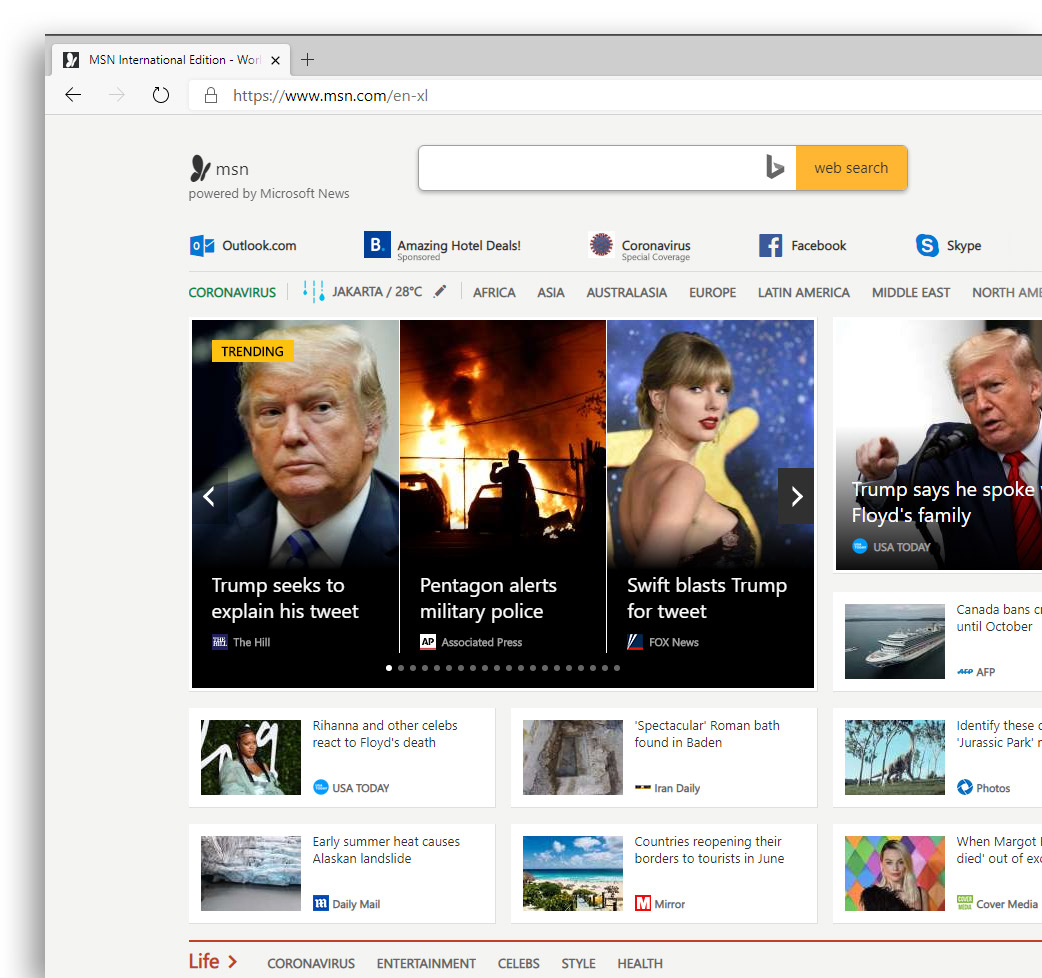The image size is (1042, 978).
Task: Go to previous carousel slide arrow
Action: (209, 496)
